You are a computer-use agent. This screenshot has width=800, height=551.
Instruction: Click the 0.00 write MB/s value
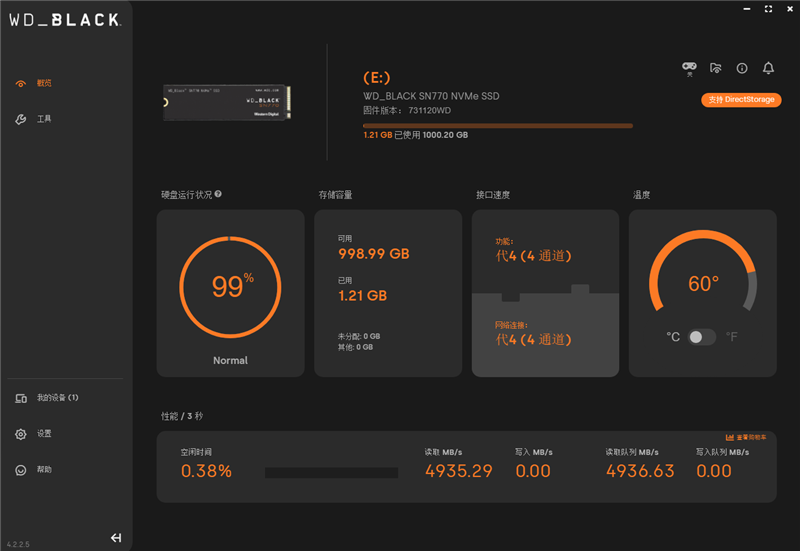pyautogui.click(x=533, y=471)
